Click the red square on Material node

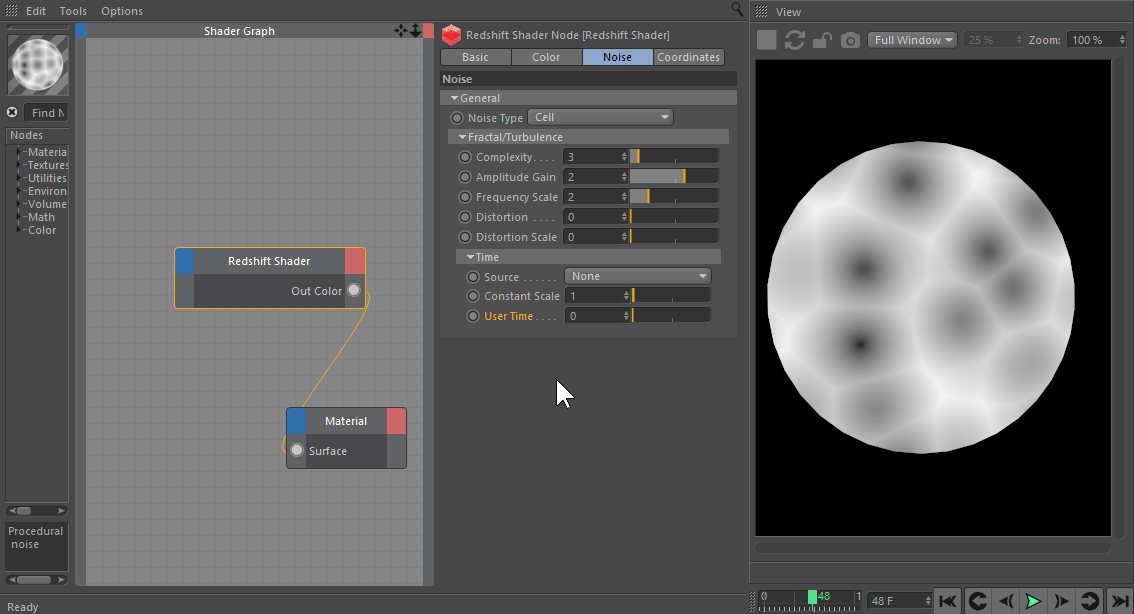(396, 421)
